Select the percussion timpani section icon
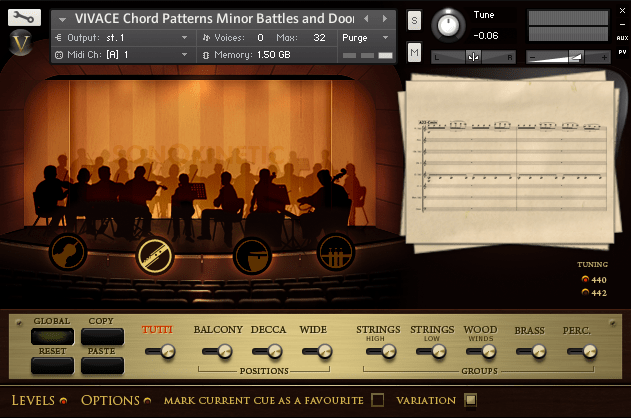 (x=252, y=255)
